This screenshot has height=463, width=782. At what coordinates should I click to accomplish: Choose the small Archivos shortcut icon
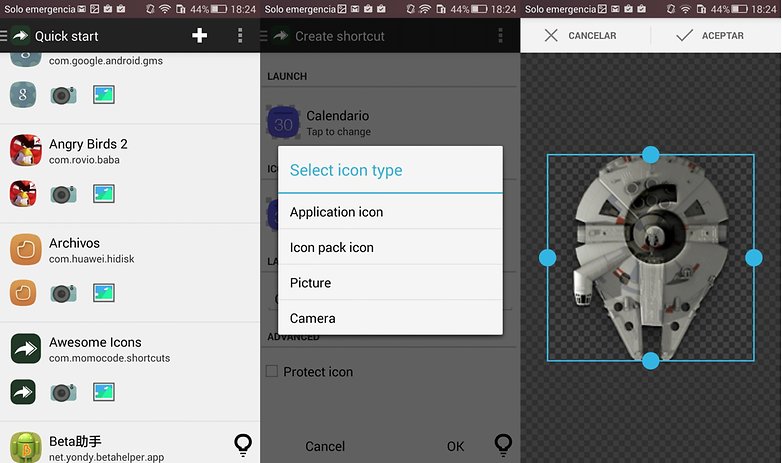(23, 292)
